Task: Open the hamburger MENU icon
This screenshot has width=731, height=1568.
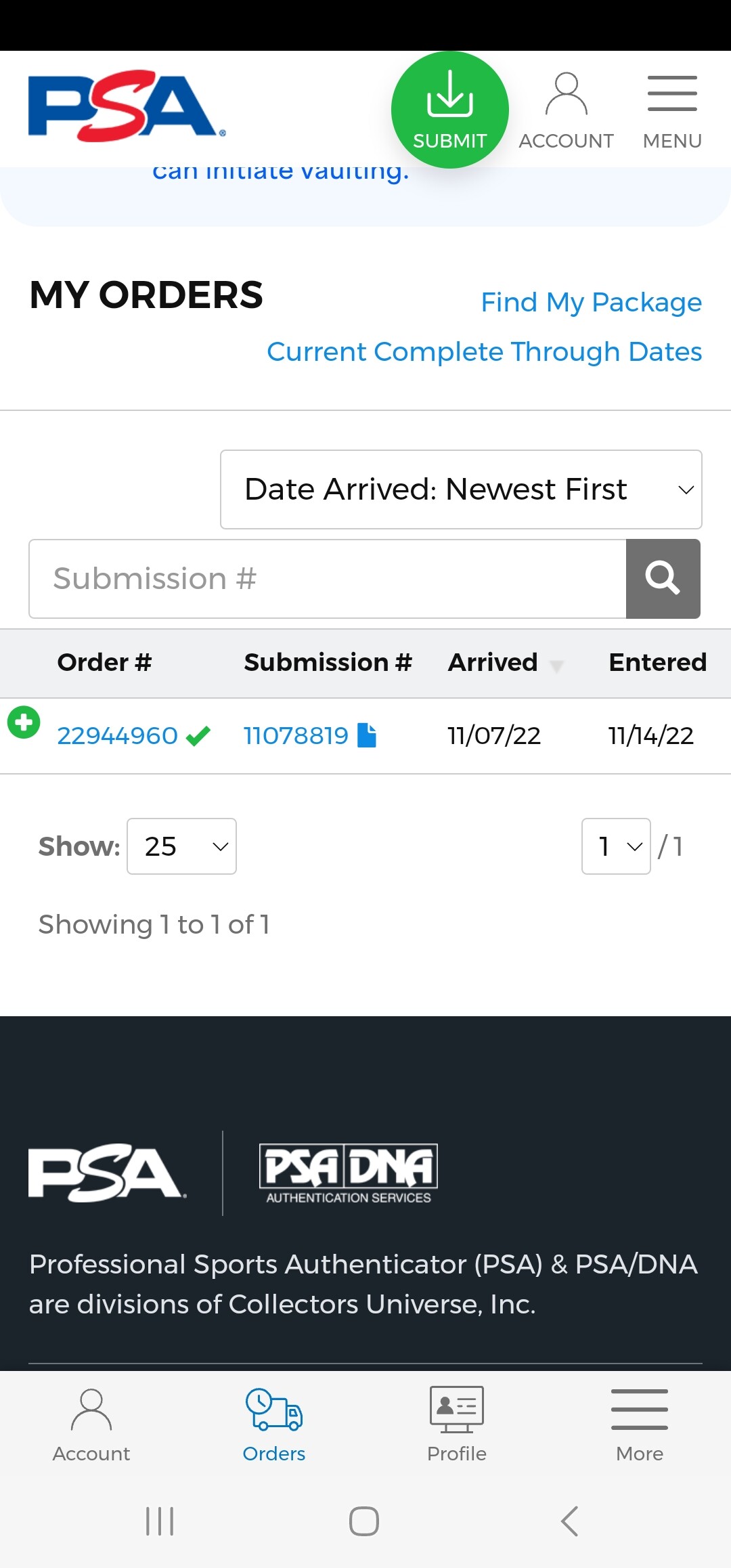Action: pos(672,93)
